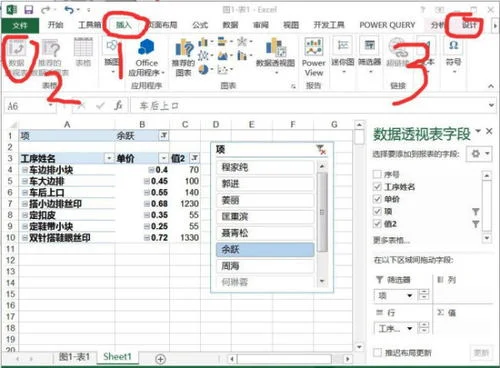Open the 工序姓名 column filter dropdown
500x368 pixels.
(109, 158)
